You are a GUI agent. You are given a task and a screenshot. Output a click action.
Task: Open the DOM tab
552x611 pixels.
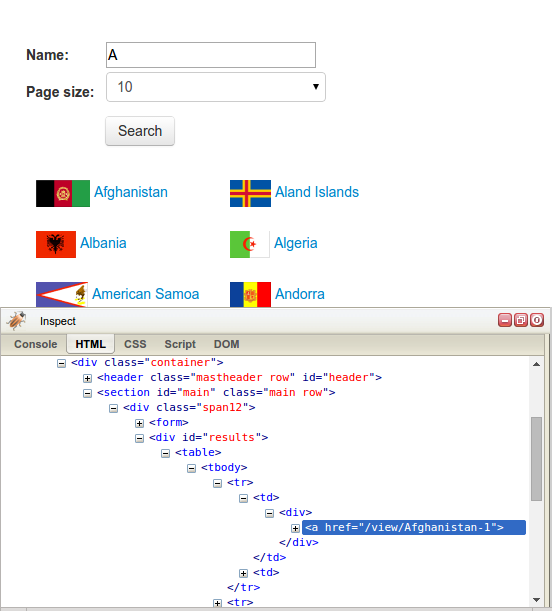coord(226,344)
